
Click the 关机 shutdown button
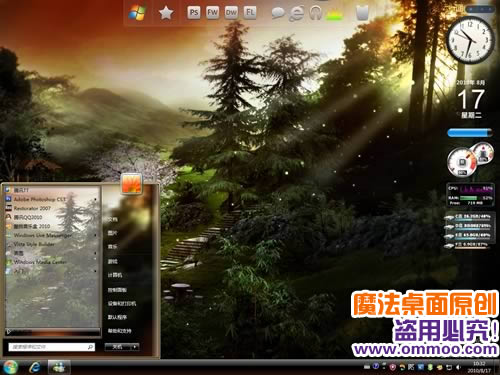point(118,347)
